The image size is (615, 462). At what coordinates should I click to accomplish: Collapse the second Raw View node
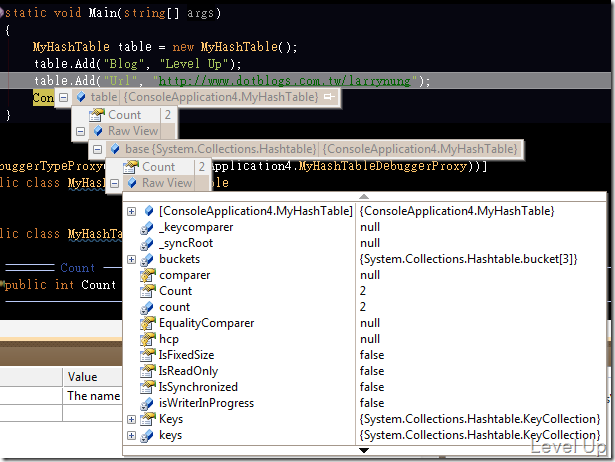coord(114,183)
